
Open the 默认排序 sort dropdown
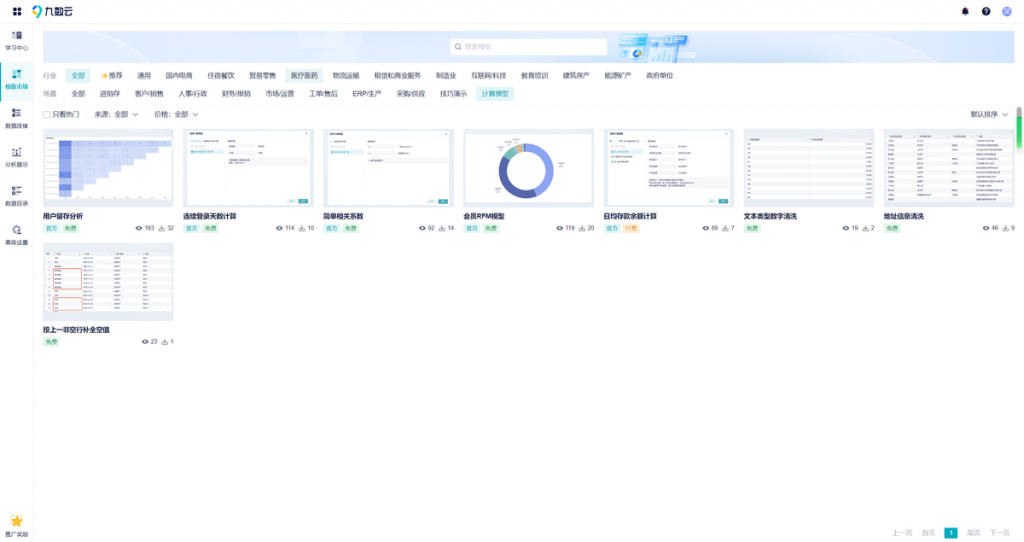(x=989, y=114)
